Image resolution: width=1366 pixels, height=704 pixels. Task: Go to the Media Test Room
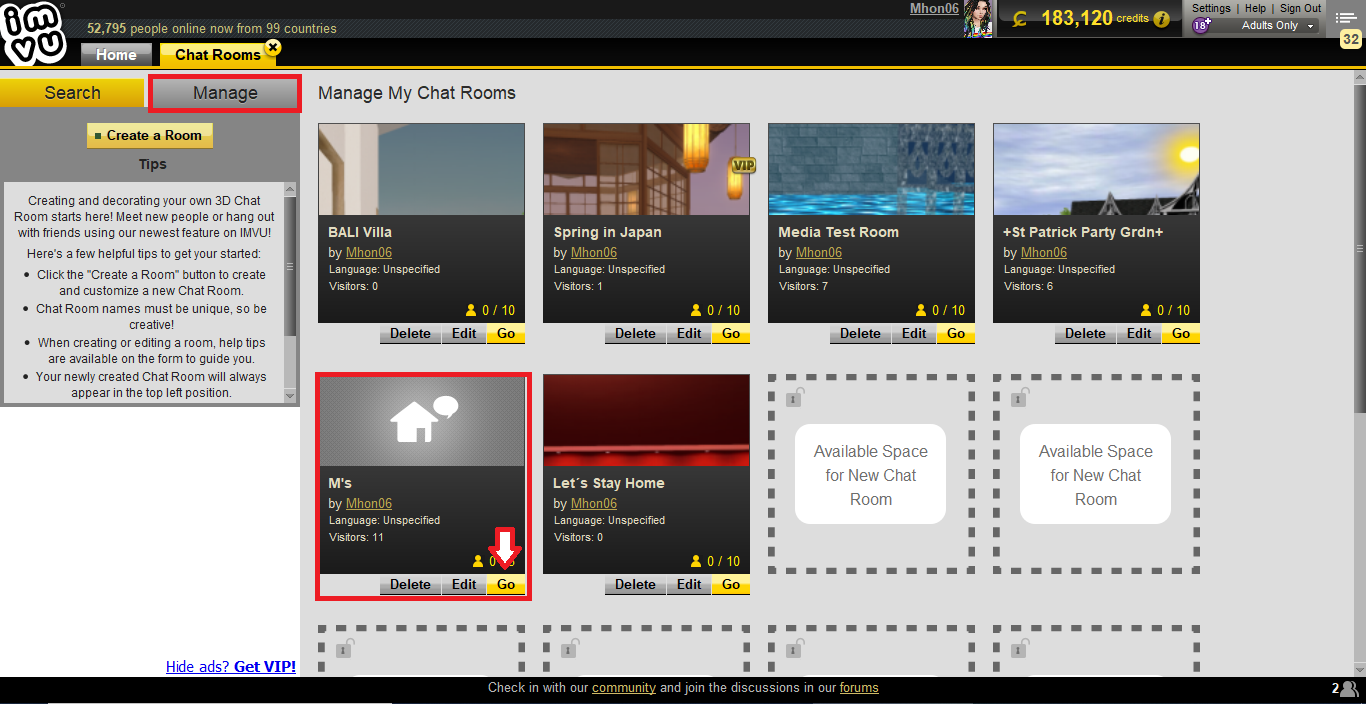click(x=956, y=333)
